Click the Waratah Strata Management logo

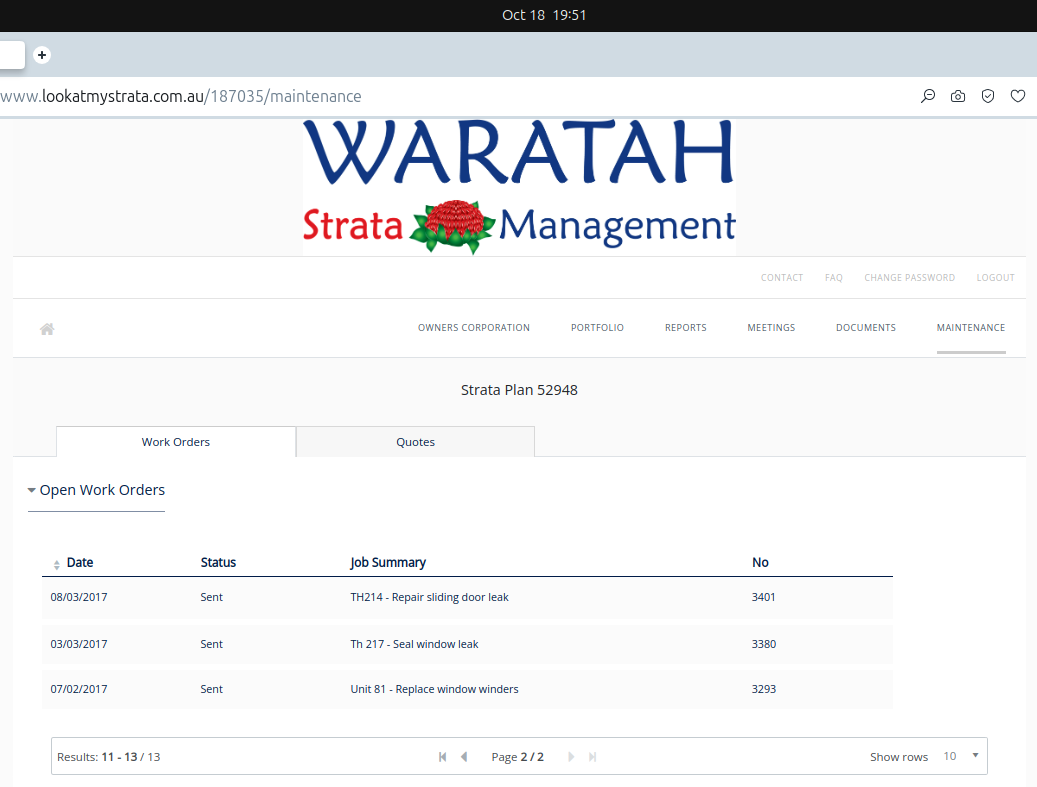click(x=519, y=187)
